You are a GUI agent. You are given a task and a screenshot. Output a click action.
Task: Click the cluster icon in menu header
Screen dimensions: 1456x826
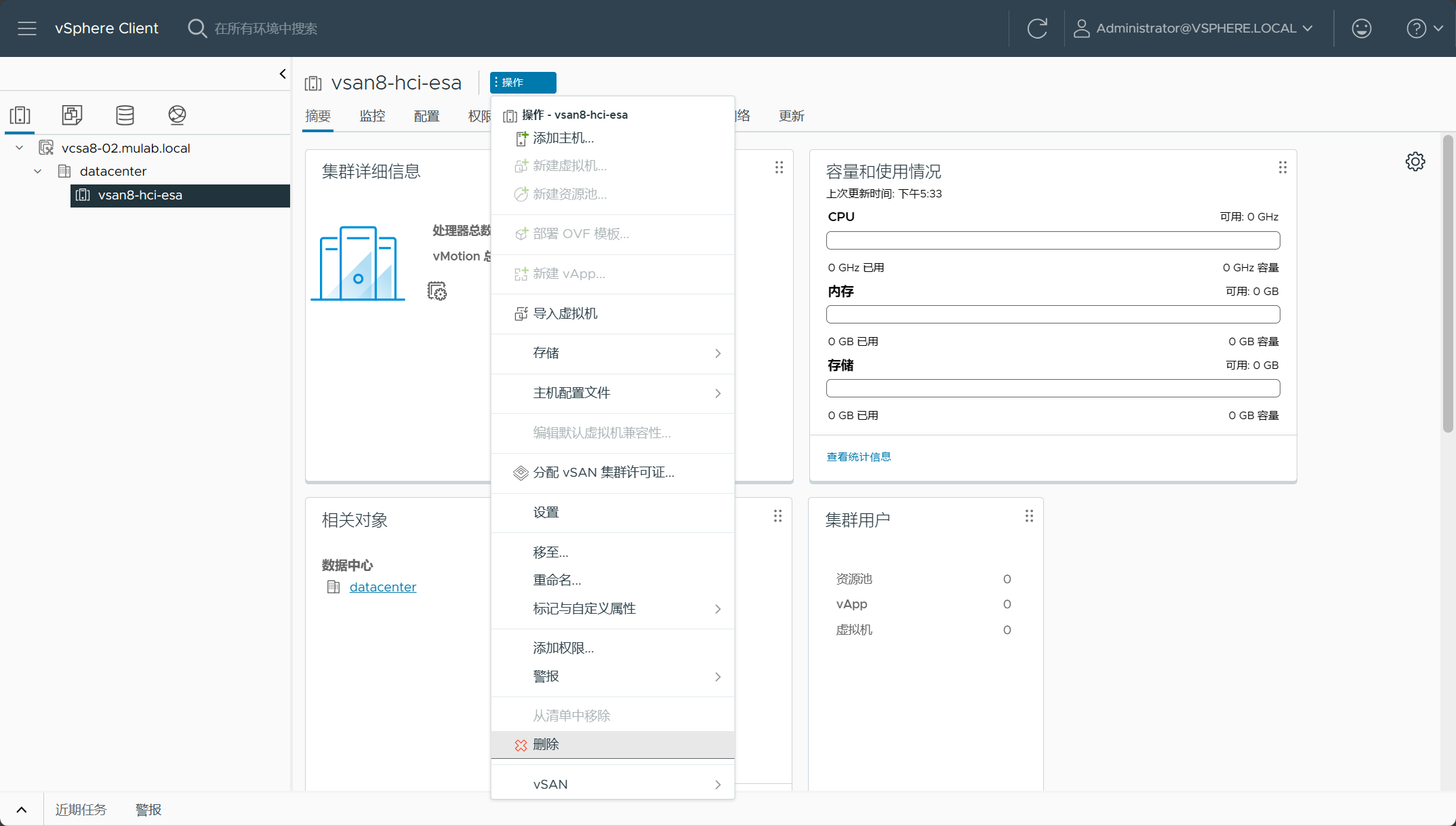pyautogui.click(x=510, y=116)
